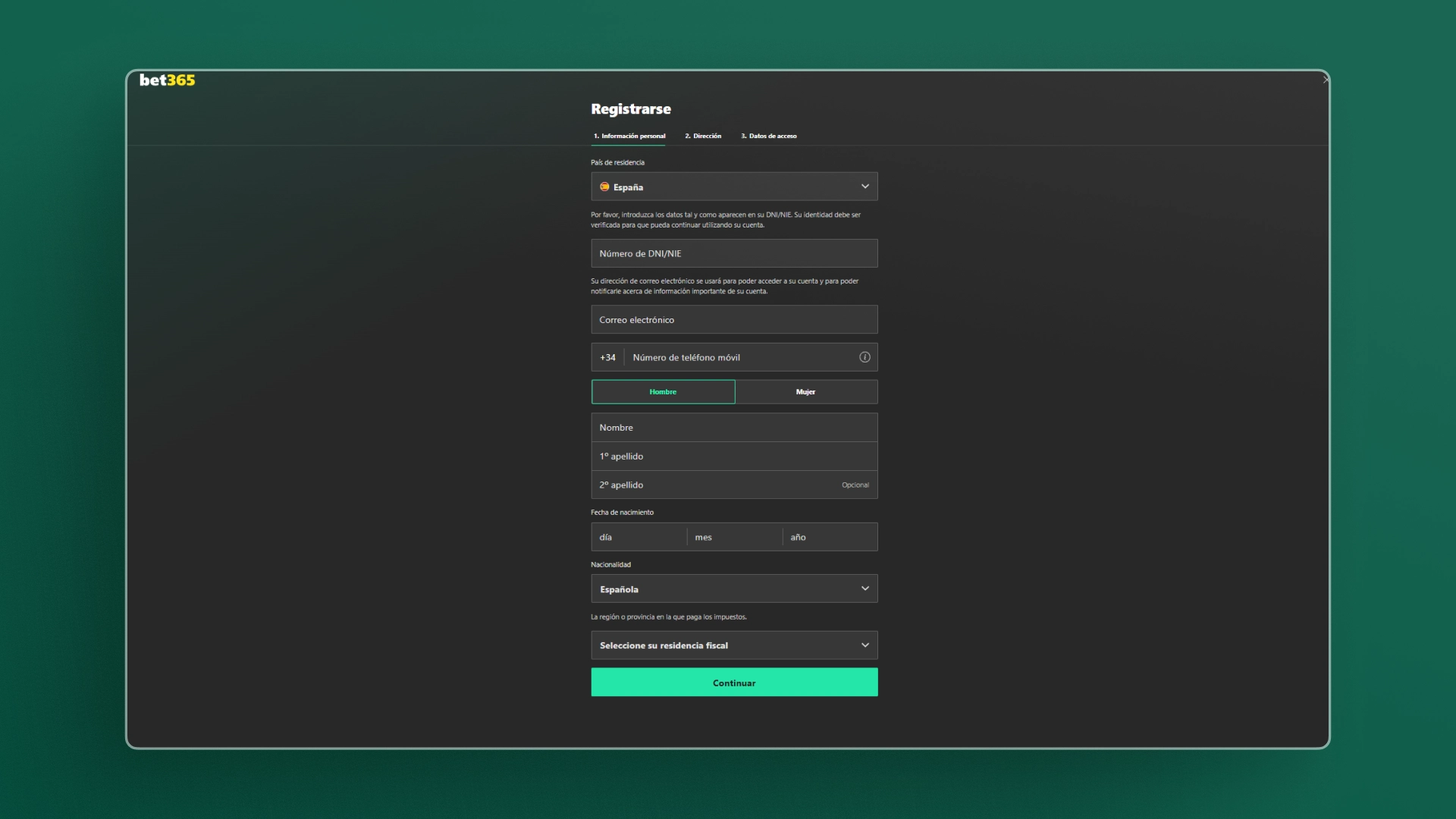Select año of birth field
The width and height of the screenshot is (1456, 819).
830,537
